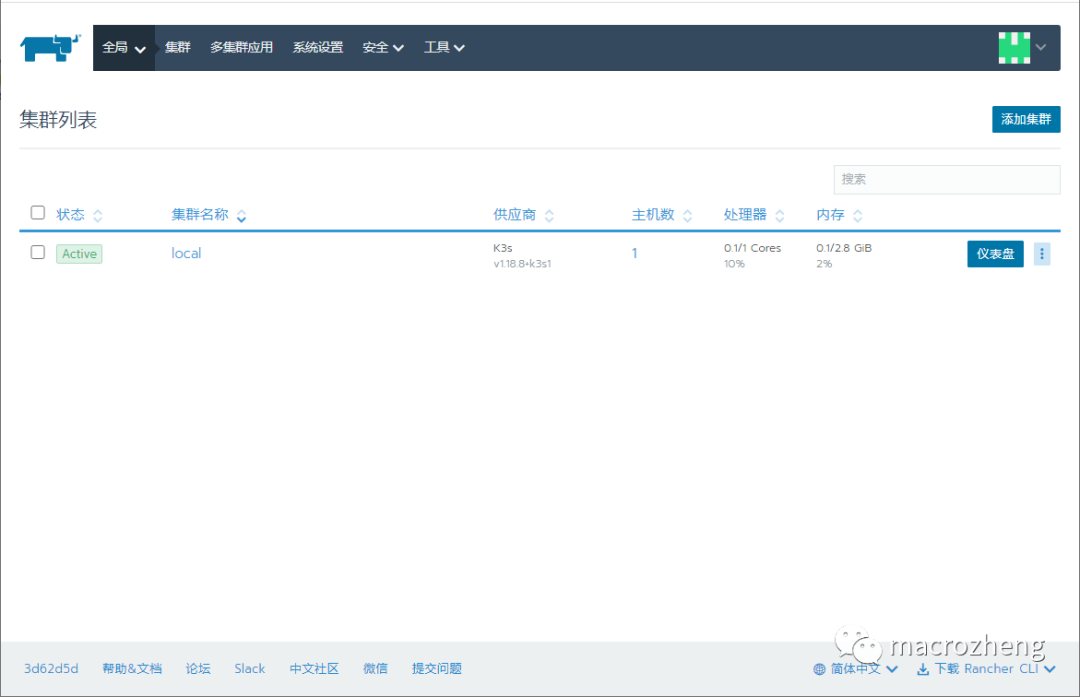
Task: Click the download icon before Rancher CLI
Action: (x=922, y=669)
